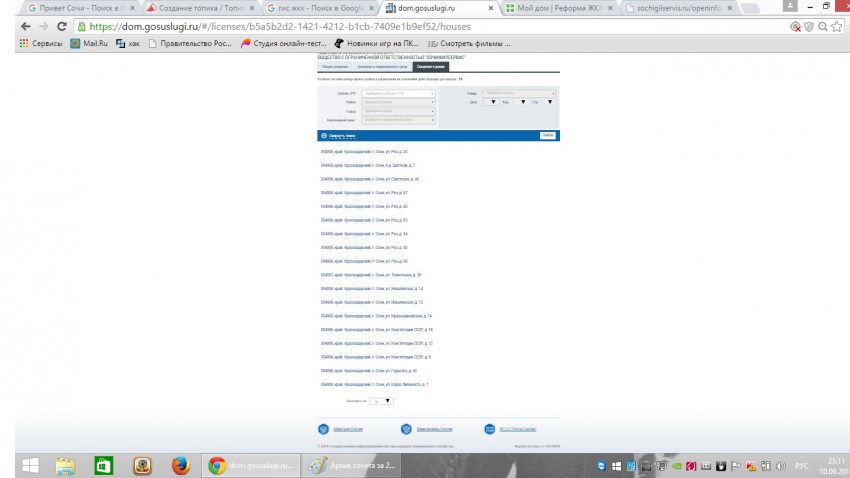Open the Mail.Ru bookmark

90,44
